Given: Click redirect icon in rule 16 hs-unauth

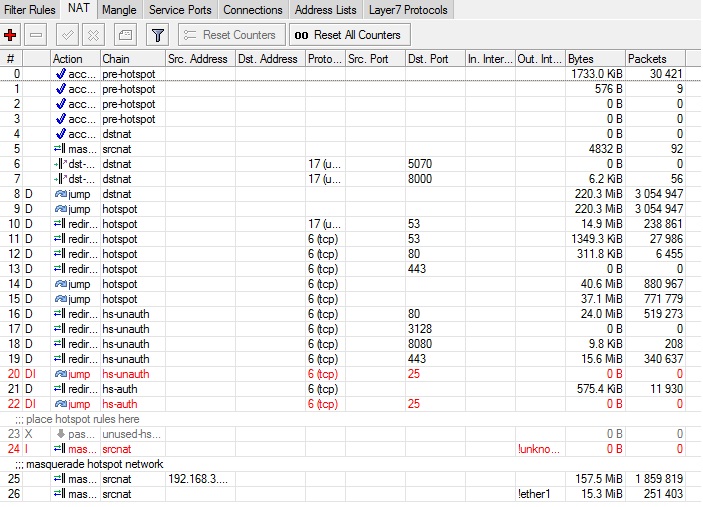Looking at the screenshot, I should tap(60, 314).
